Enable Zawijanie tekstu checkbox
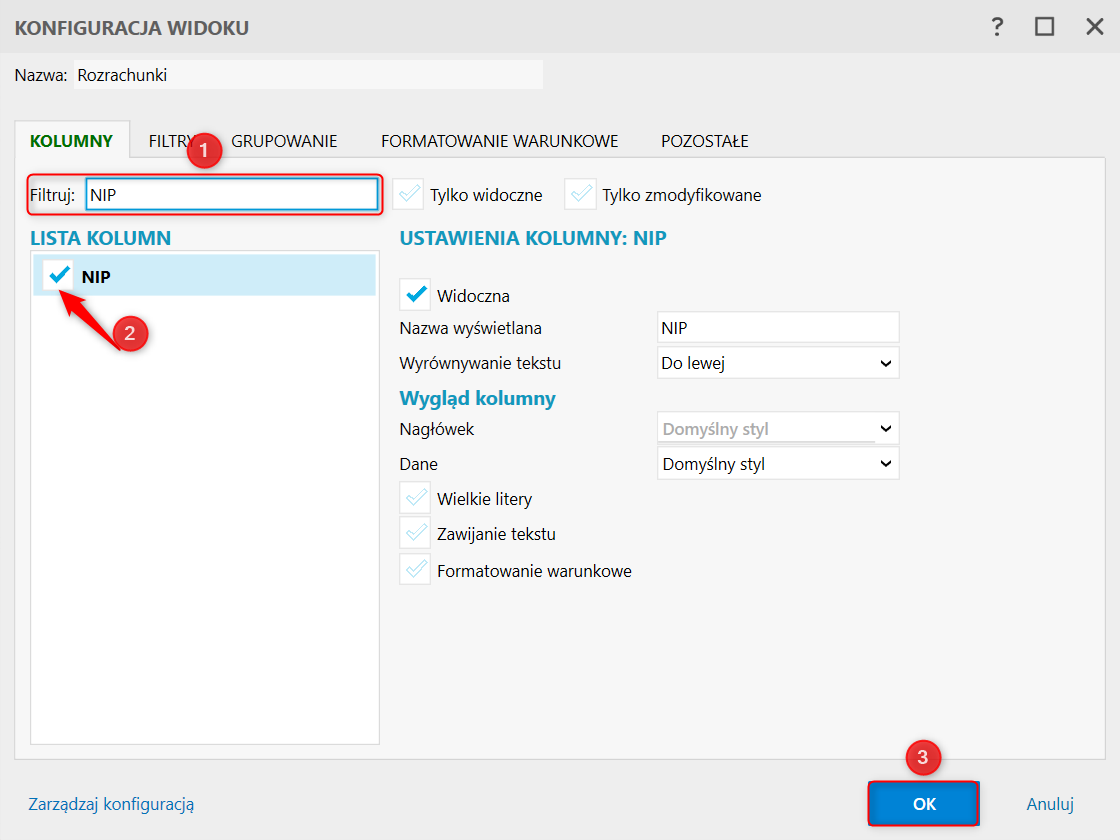This screenshot has height=840, width=1120. (415, 533)
